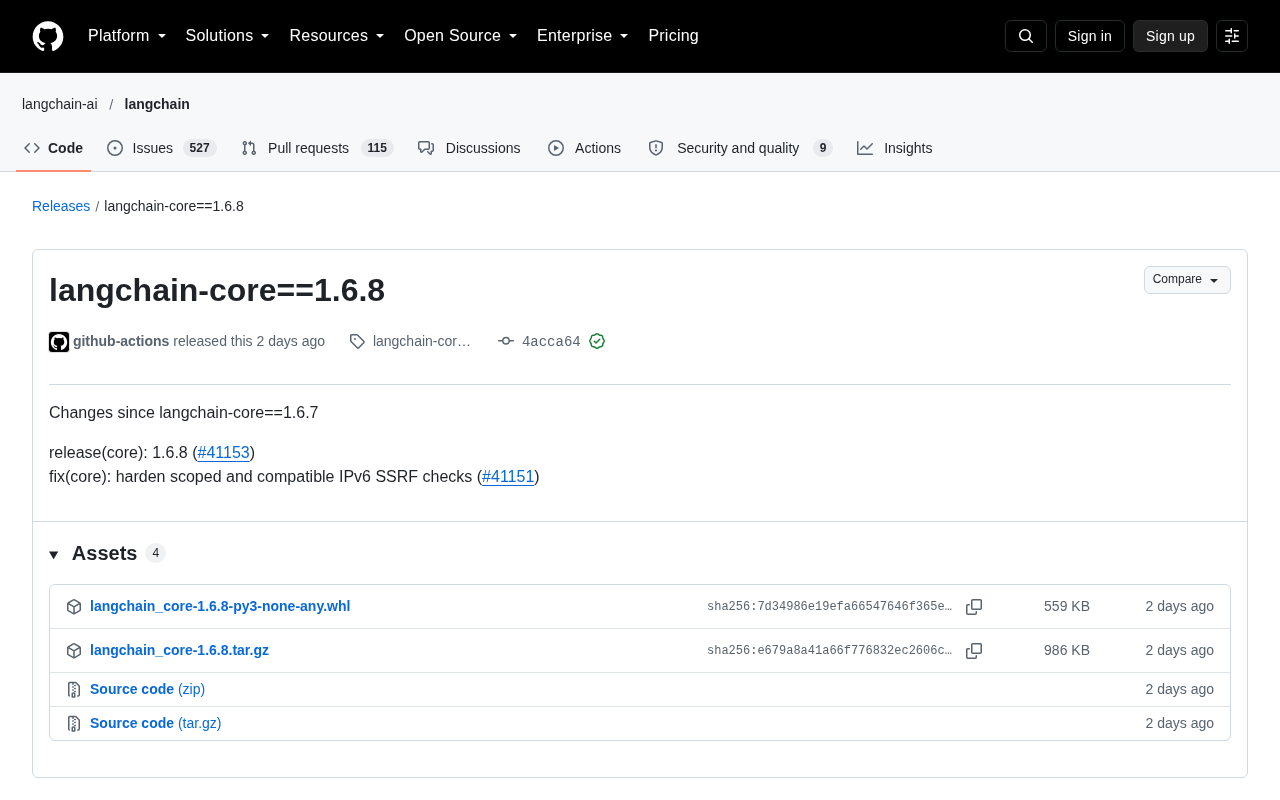Image resolution: width=1280 pixels, height=800 pixels.
Task: Click package icon of the whl file
Action: coord(74,607)
